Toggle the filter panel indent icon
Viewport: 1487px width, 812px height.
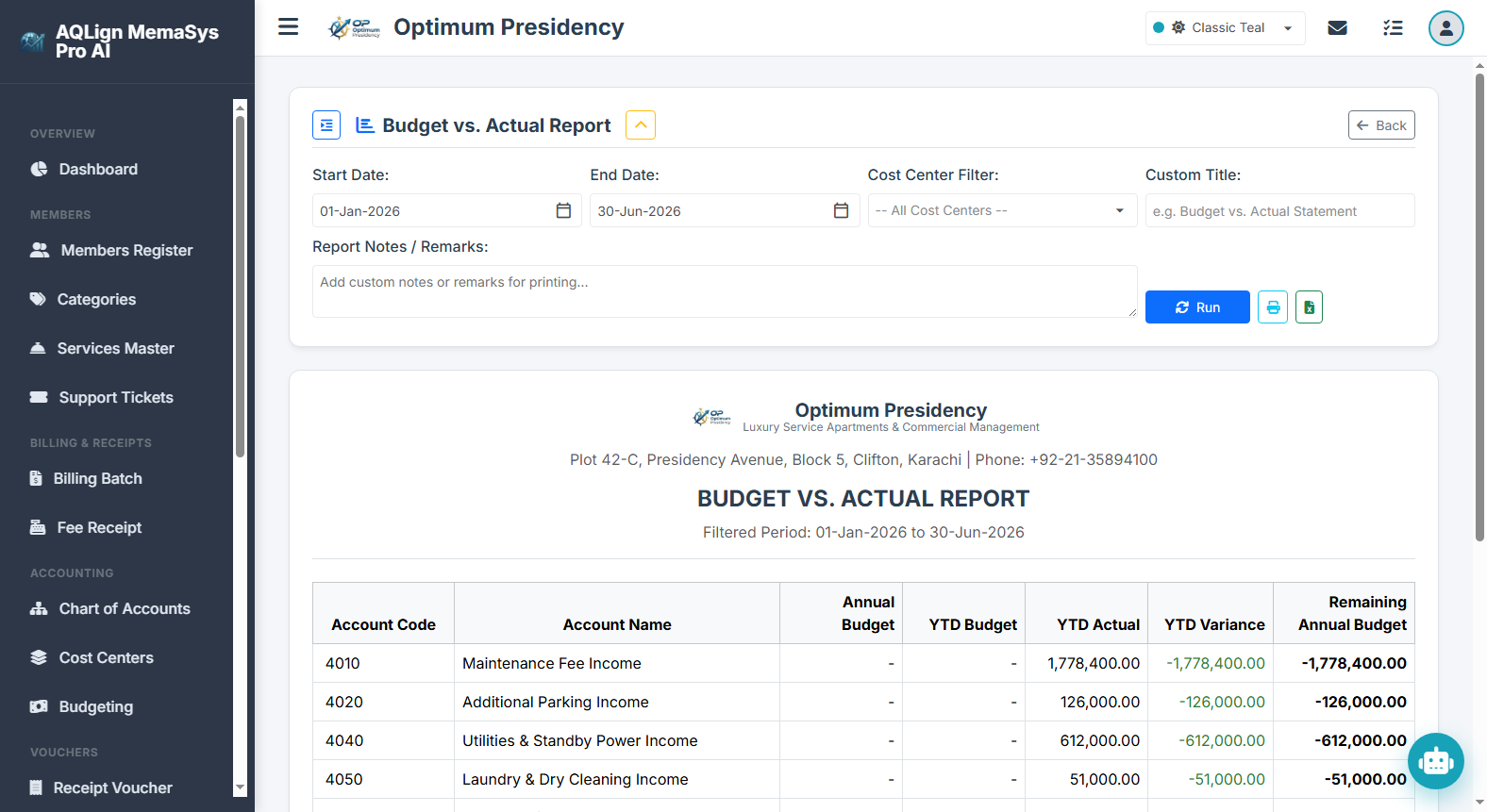(326, 125)
